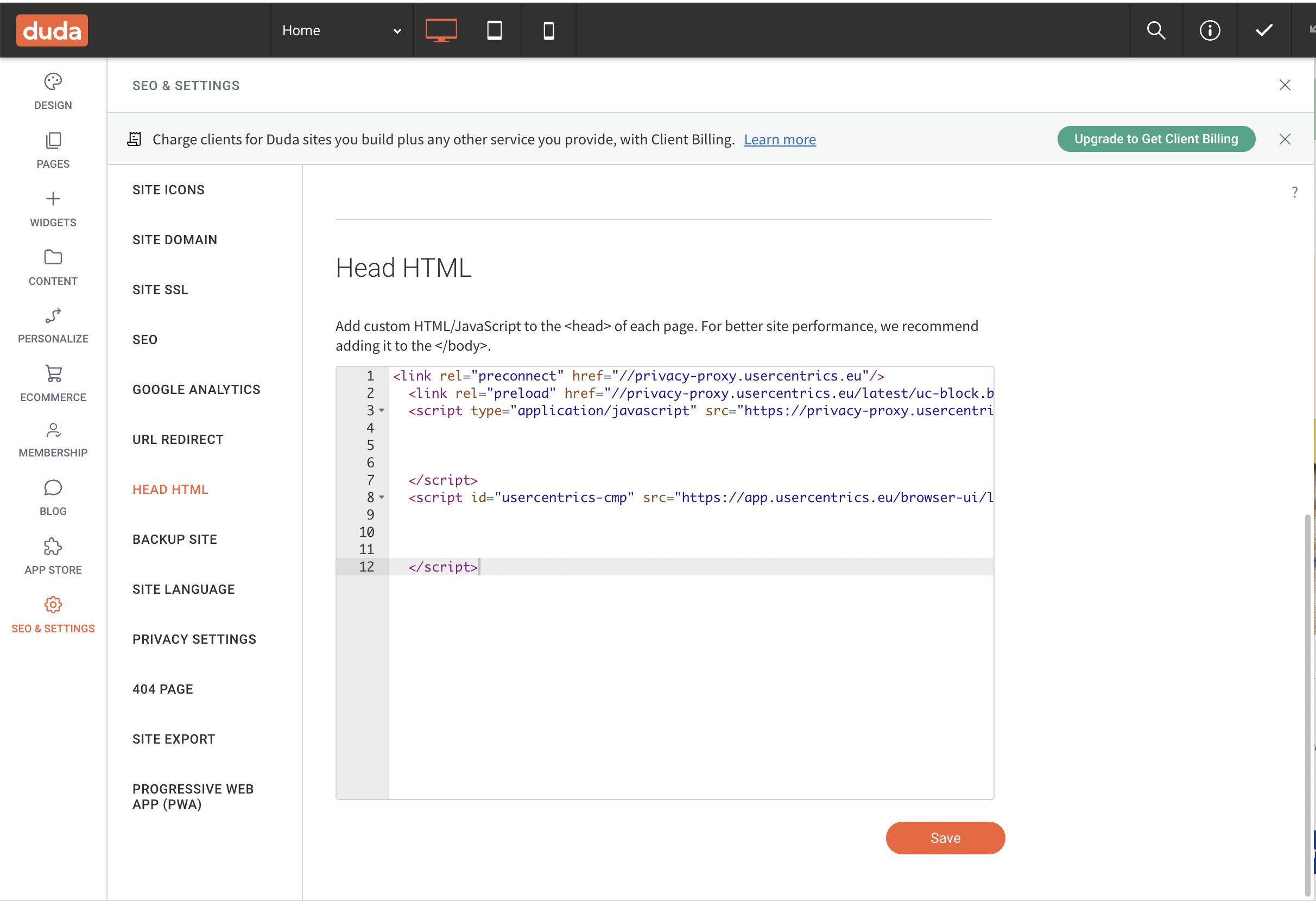Open the Design panel icon
Screen dimensions: 1316x901
coord(53,82)
